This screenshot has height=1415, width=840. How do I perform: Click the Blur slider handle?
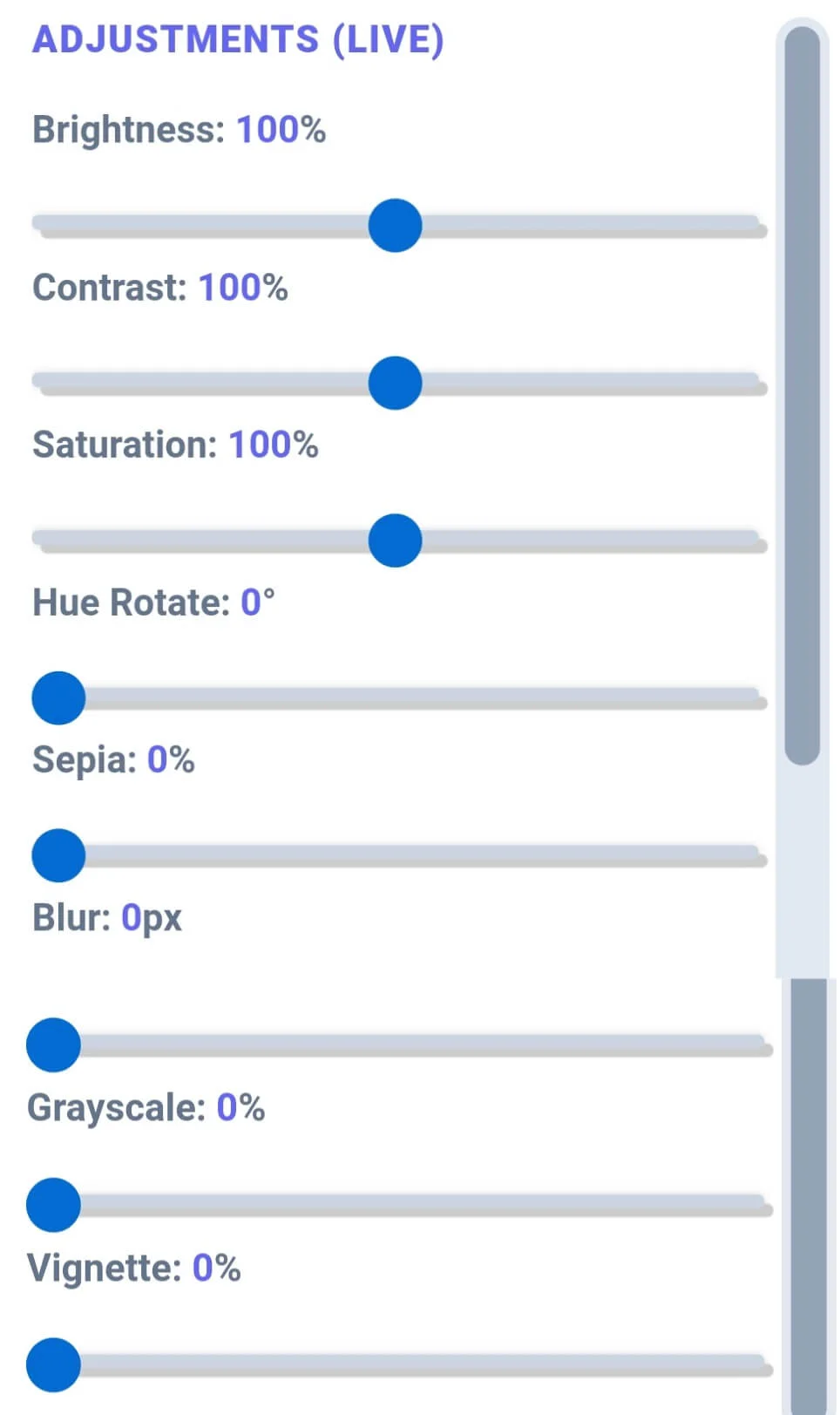point(53,1044)
